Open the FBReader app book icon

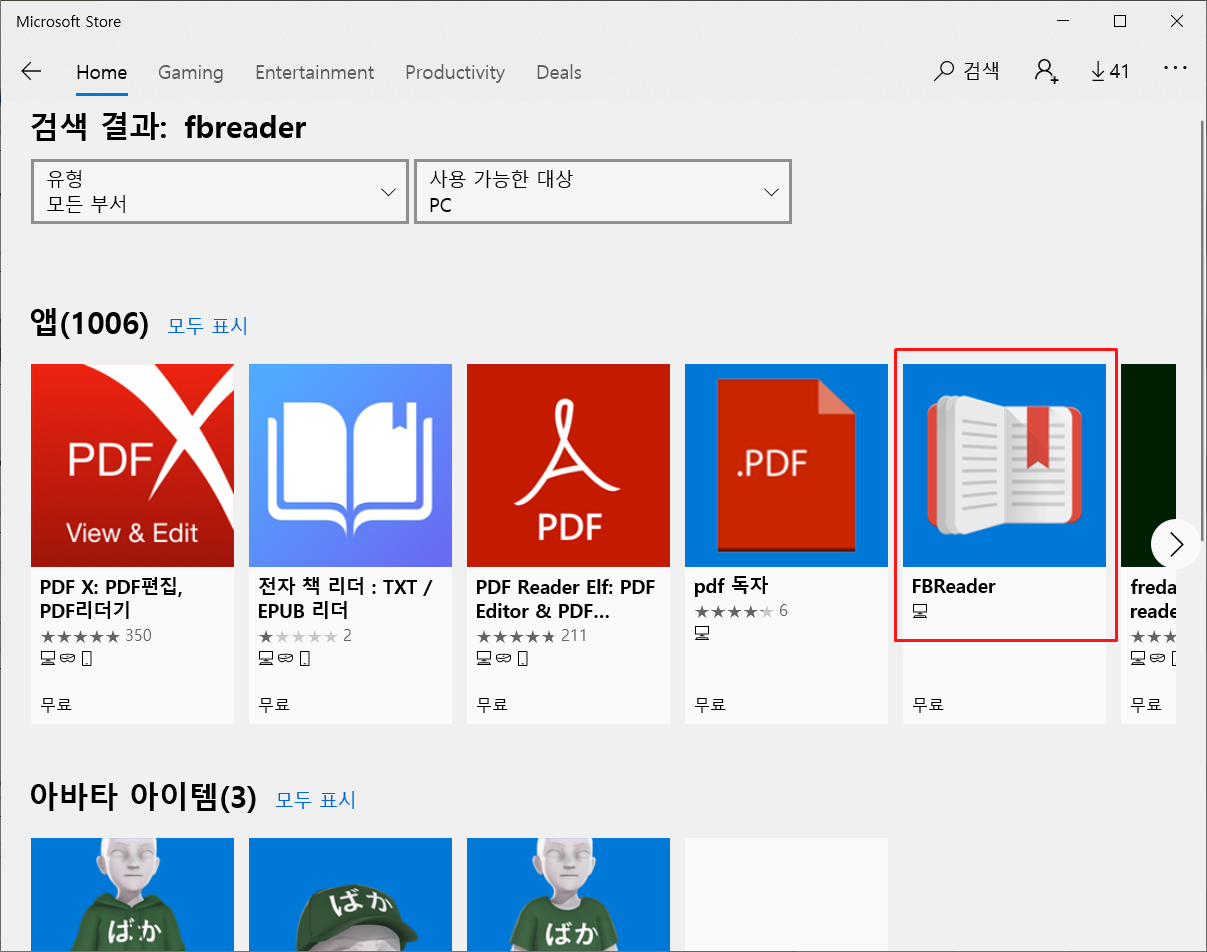1004,465
